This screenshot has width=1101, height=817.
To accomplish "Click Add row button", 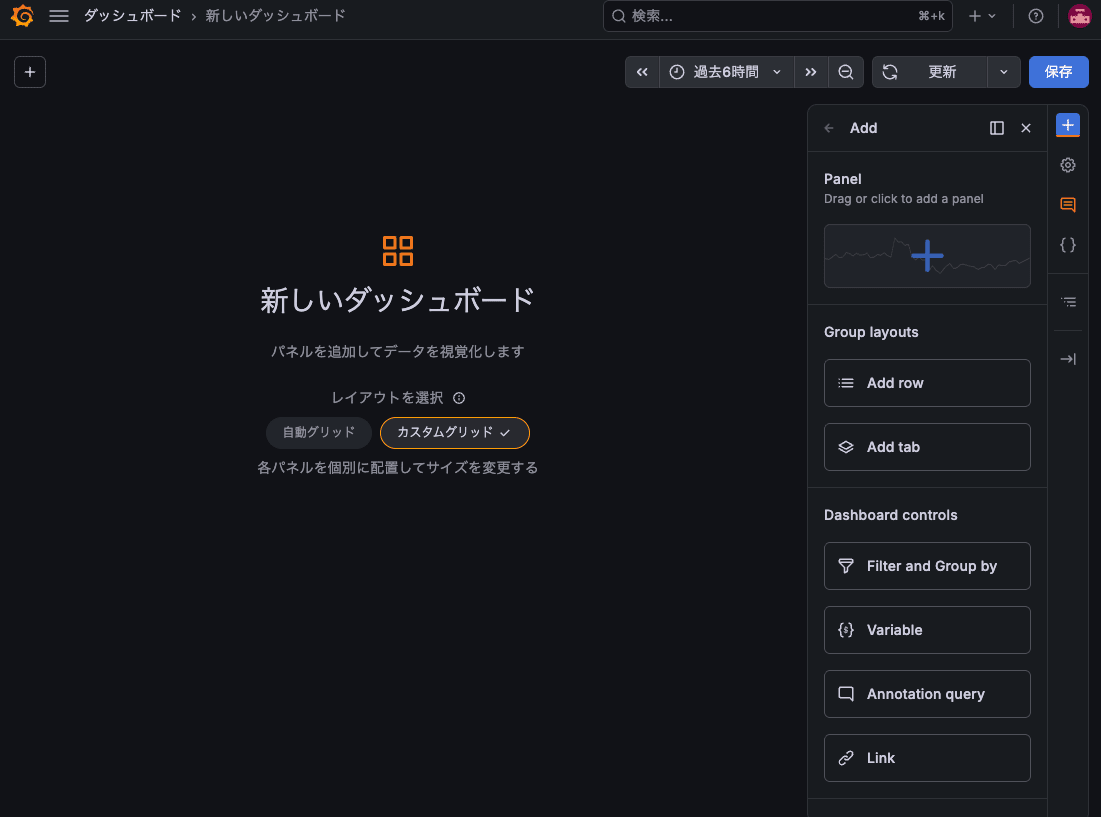I will 927,383.
